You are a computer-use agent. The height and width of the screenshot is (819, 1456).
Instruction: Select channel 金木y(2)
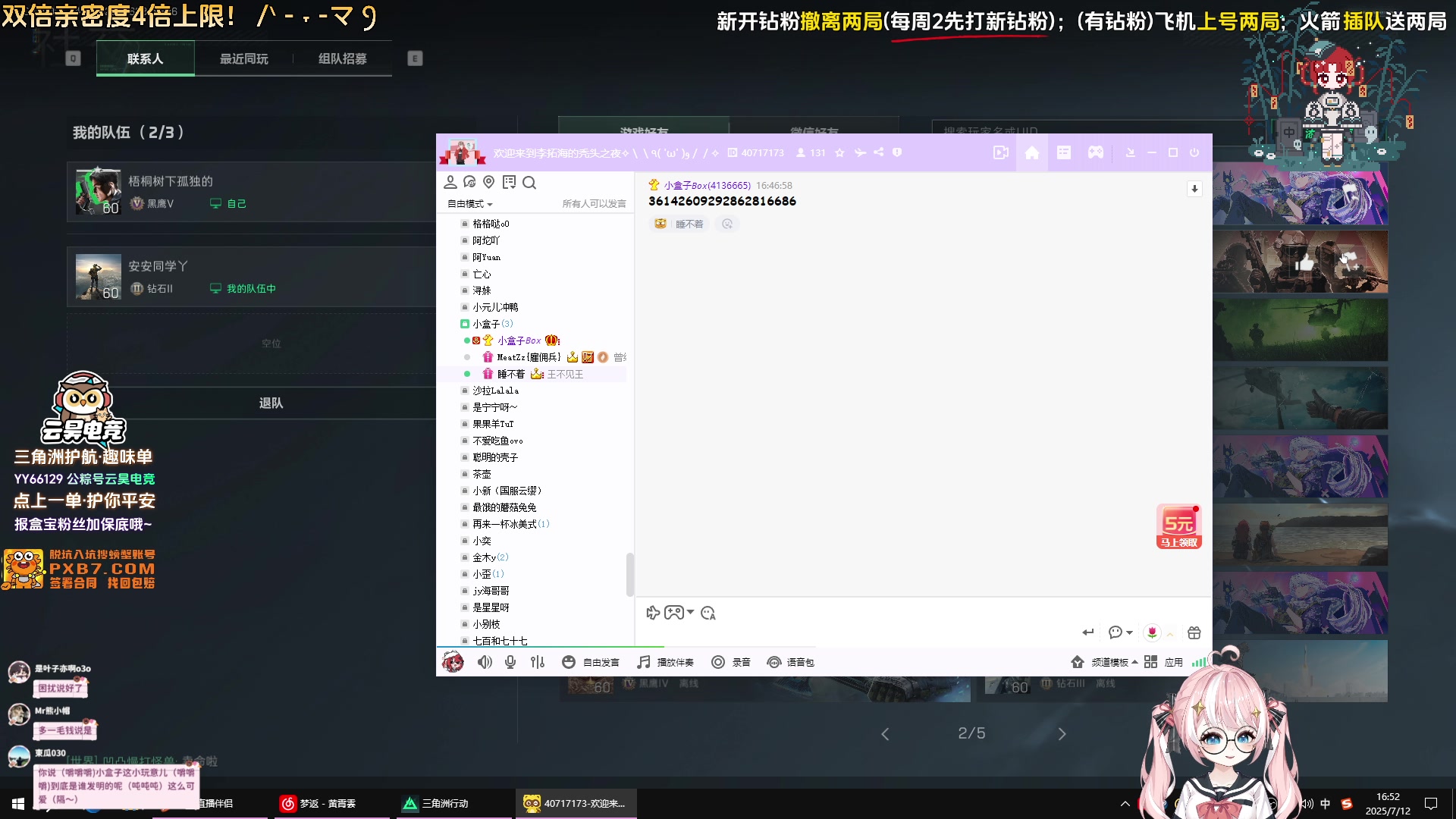[490, 557]
